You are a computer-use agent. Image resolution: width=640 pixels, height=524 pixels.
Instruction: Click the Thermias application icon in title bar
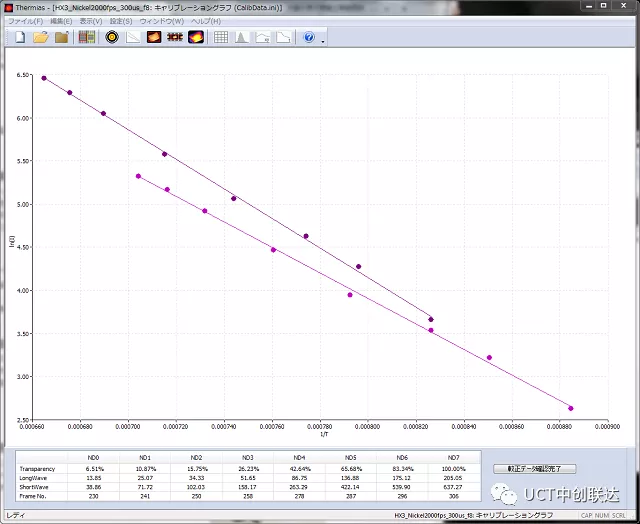coord(8,7)
